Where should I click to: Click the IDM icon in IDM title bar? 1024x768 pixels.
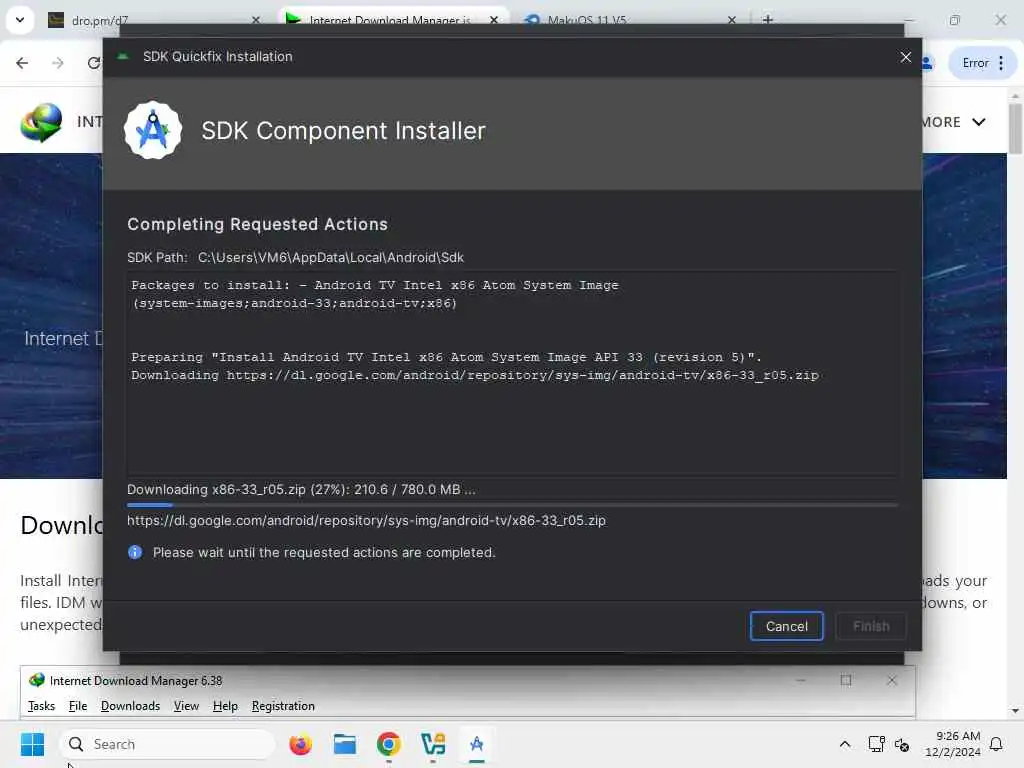pyautogui.click(x=37, y=680)
